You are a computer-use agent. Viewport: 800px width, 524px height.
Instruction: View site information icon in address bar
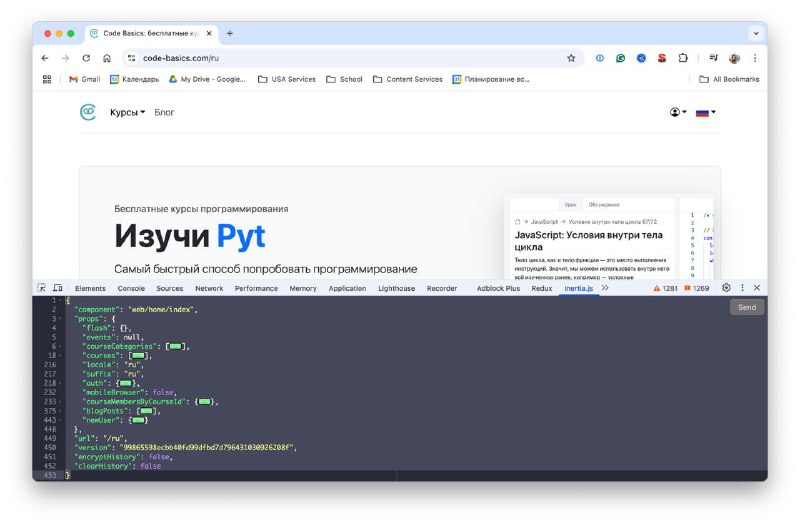click(x=132, y=58)
